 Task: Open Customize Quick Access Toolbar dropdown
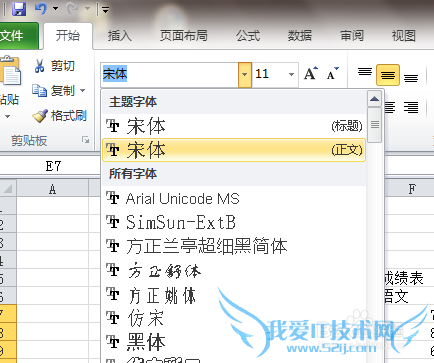click(x=105, y=10)
